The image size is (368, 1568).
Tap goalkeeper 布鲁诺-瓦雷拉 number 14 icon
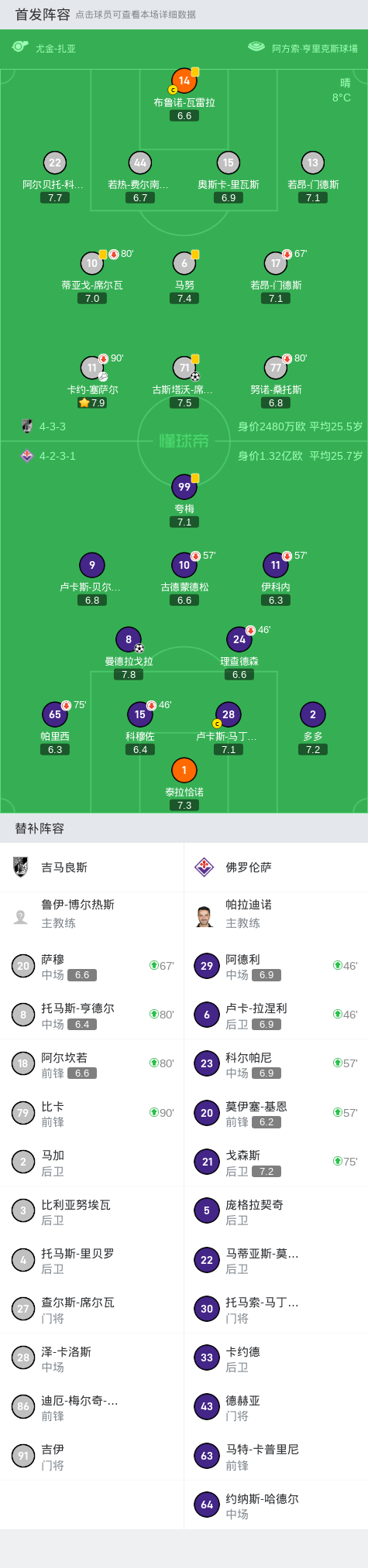coord(184,80)
